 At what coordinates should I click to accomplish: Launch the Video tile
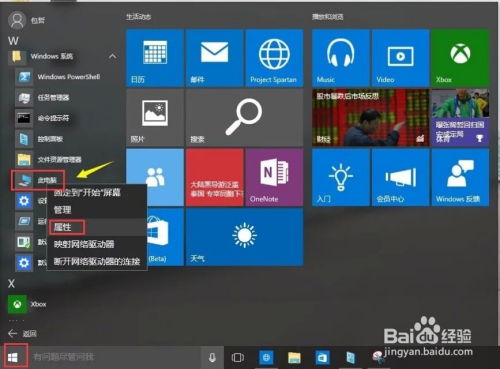pyautogui.click(x=400, y=58)
